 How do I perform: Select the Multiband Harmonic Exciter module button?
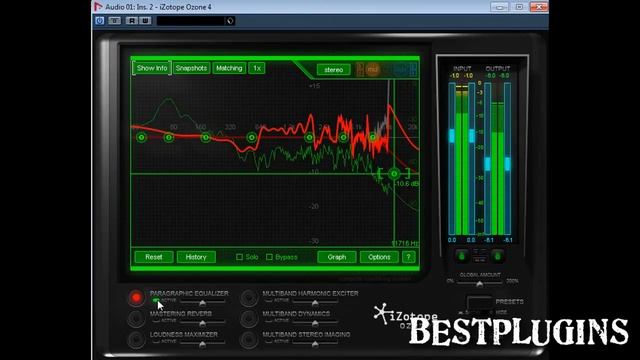(249, 298)
